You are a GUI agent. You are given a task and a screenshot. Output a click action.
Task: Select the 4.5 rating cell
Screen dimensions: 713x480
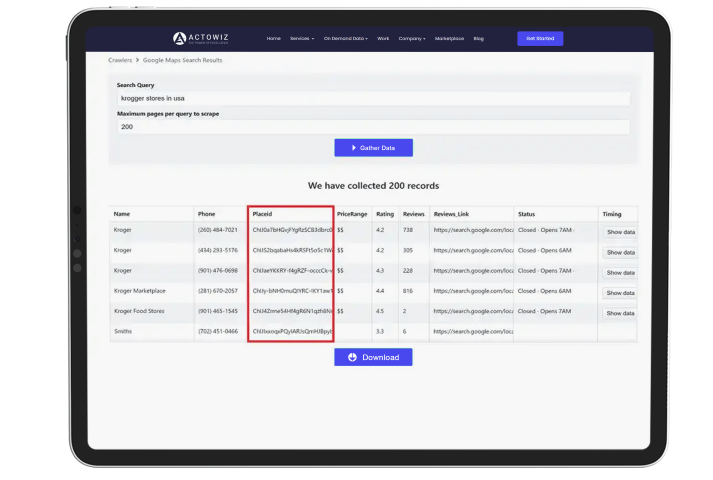tap(380, 311)
